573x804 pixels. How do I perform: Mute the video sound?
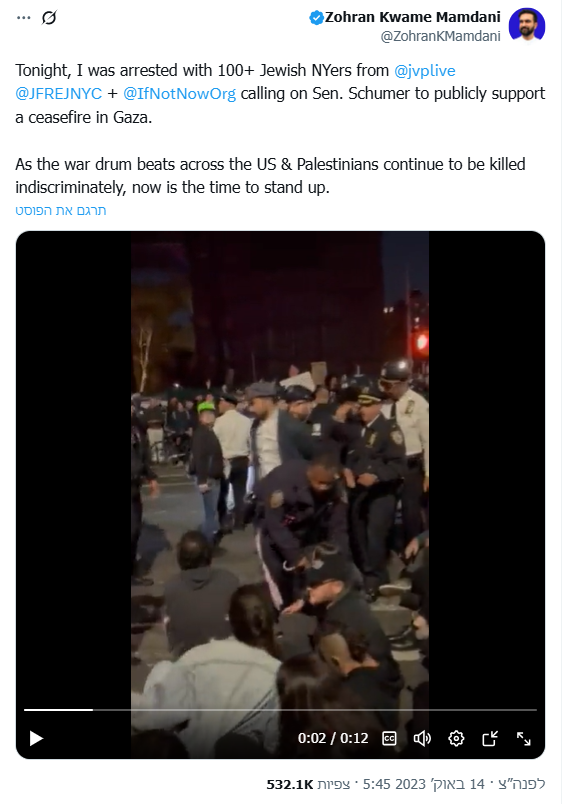(x=422, y=738)
